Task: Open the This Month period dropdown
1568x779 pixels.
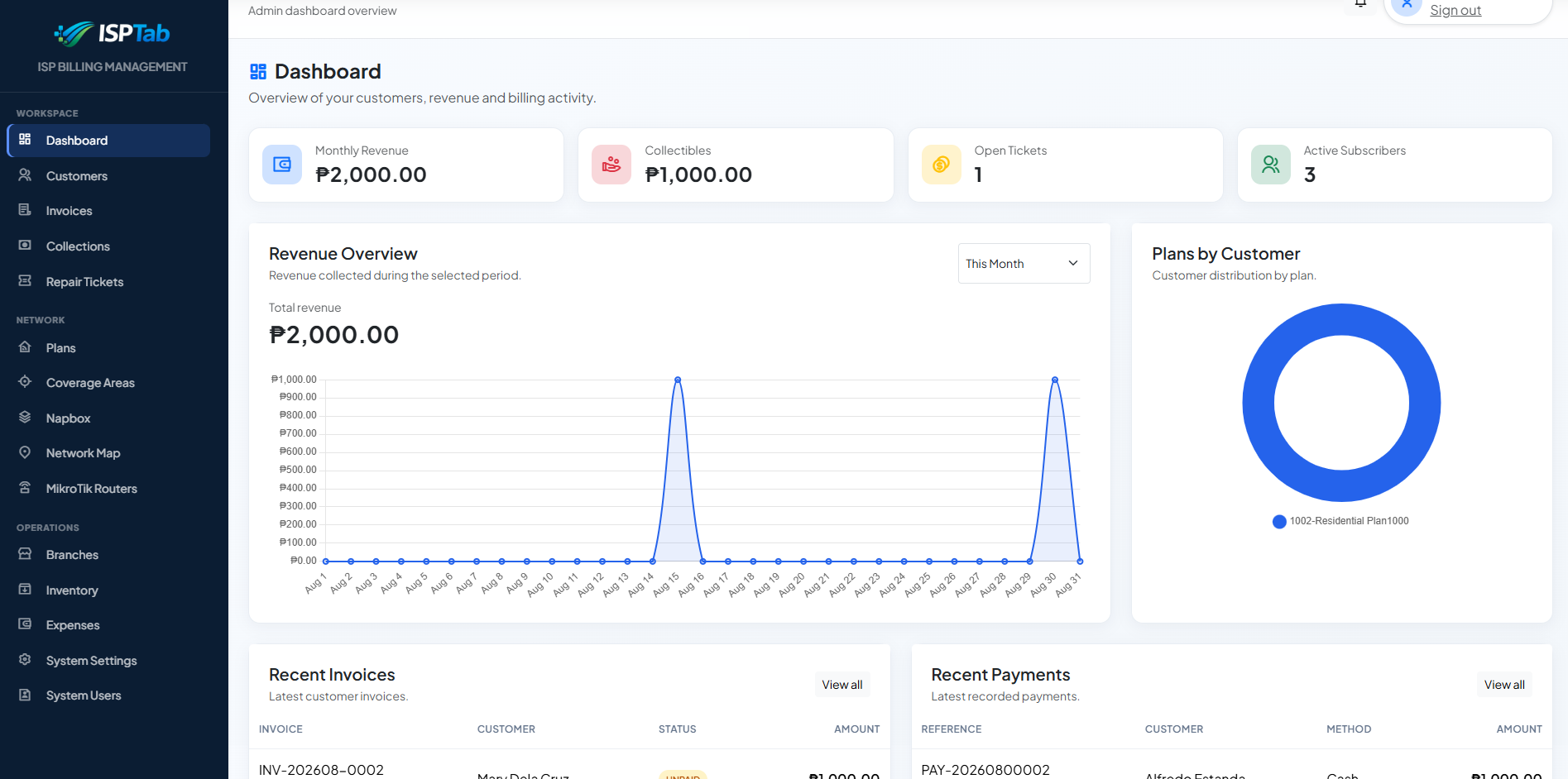Action: 1024,263
